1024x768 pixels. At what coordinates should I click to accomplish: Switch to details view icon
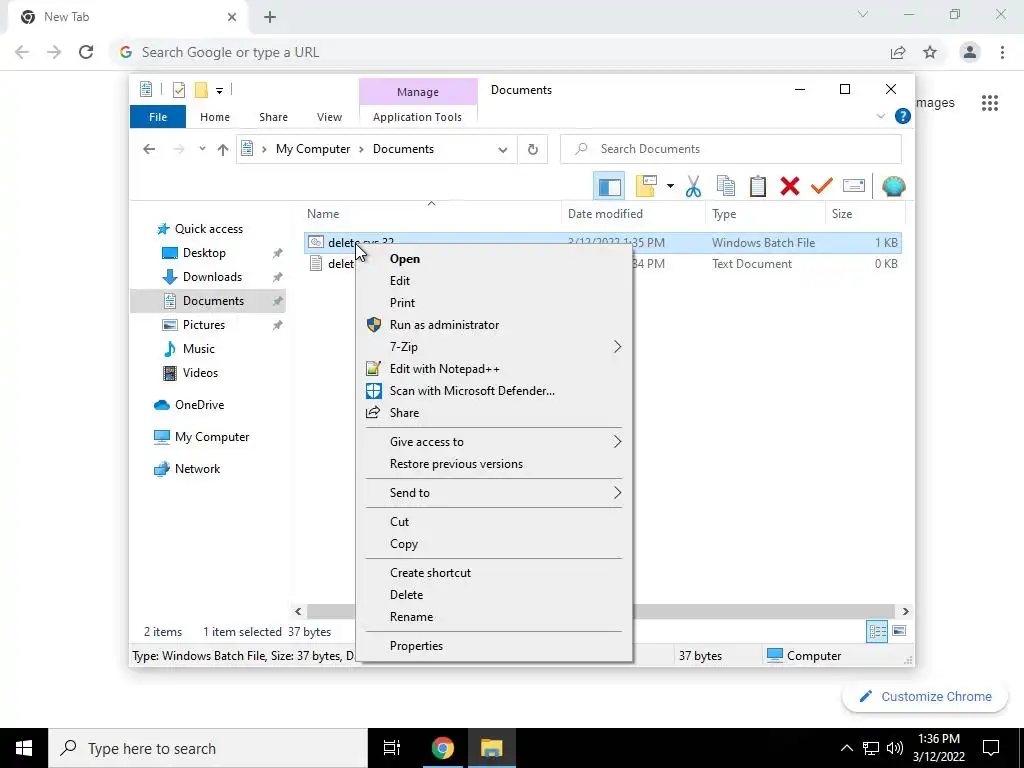coord(877,631)
